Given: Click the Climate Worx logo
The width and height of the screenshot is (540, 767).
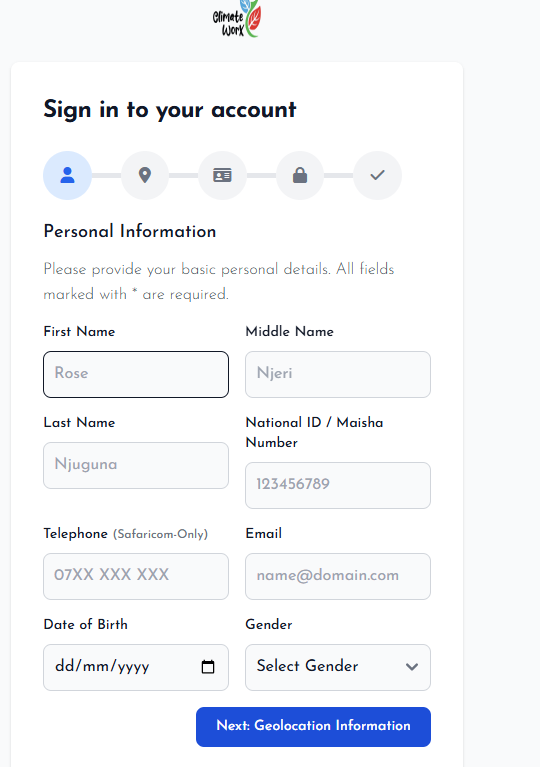Looking at the screenshot, I should tap(237, 19).
